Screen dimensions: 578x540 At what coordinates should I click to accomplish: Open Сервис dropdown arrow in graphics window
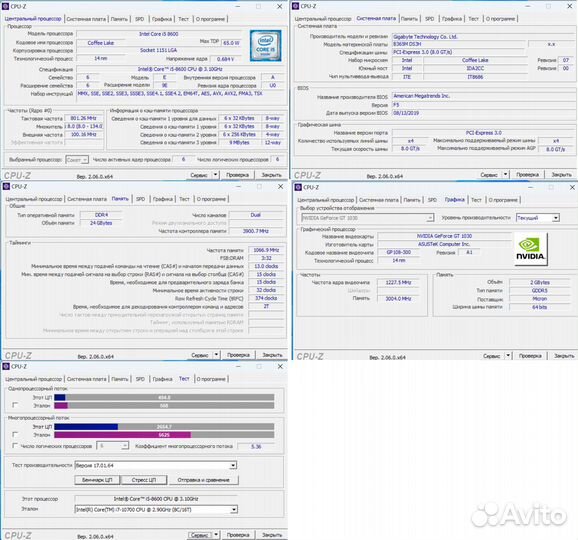tap(508, 355)
